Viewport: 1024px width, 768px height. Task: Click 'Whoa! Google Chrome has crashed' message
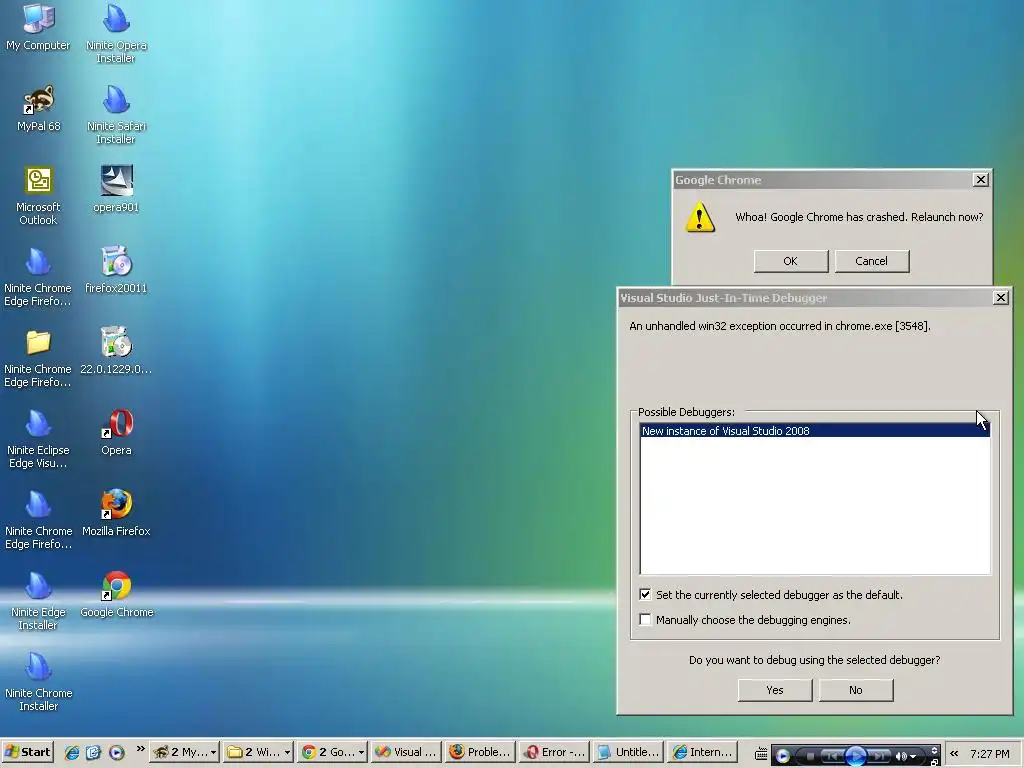click(859, 217)
